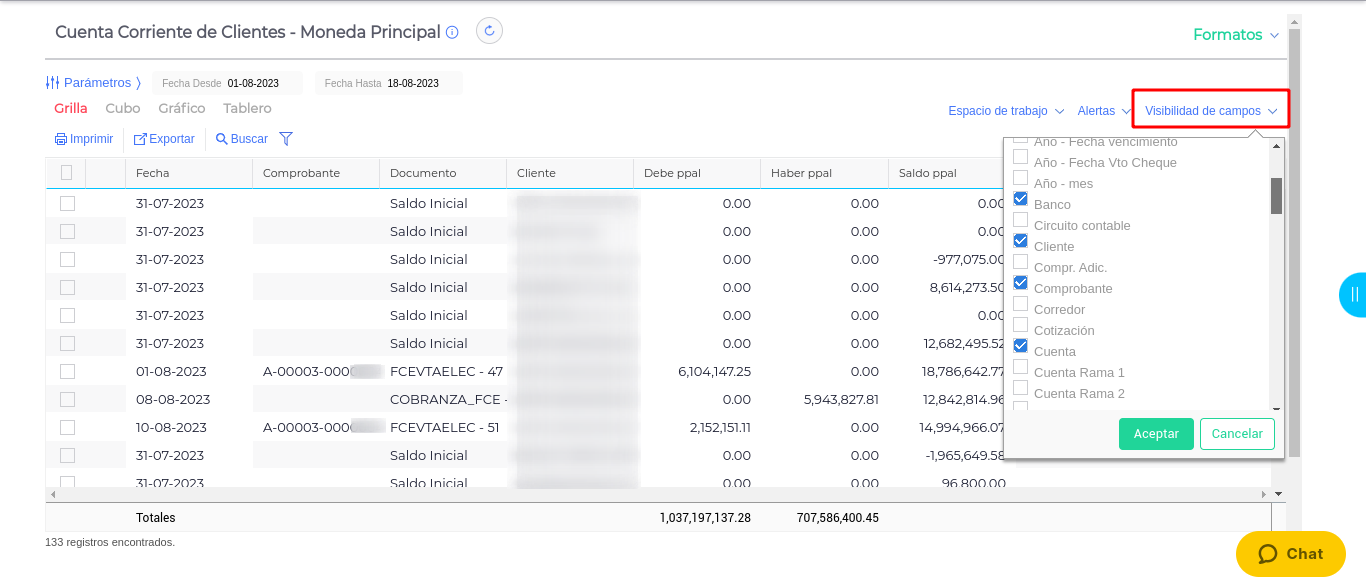The width and height of the screenshot is (1366, 587).
Task: Uncheck the Banco field checkbox
Action: click(1020, 199)
